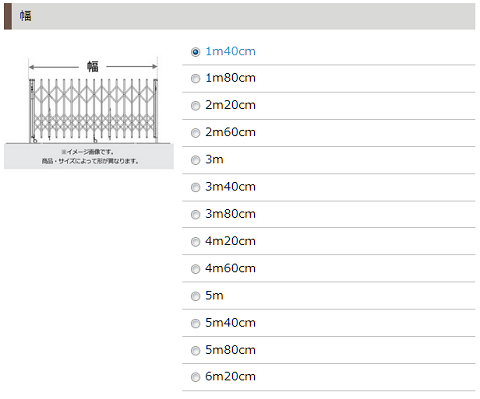480x399 pixels.
Task: Select the 3m width radio button
Action: click(x=195, y=160)
